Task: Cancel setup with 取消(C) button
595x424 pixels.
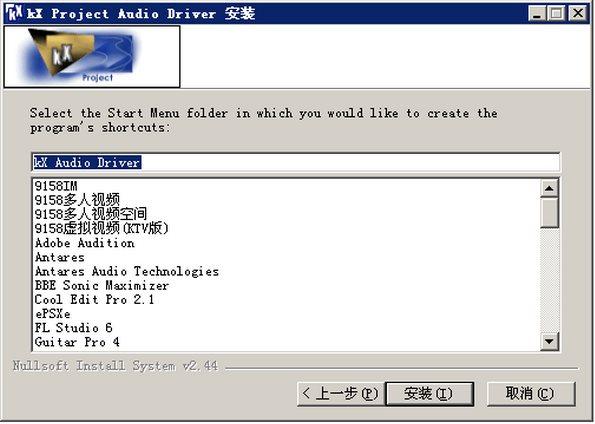Action: click(530, 394)
